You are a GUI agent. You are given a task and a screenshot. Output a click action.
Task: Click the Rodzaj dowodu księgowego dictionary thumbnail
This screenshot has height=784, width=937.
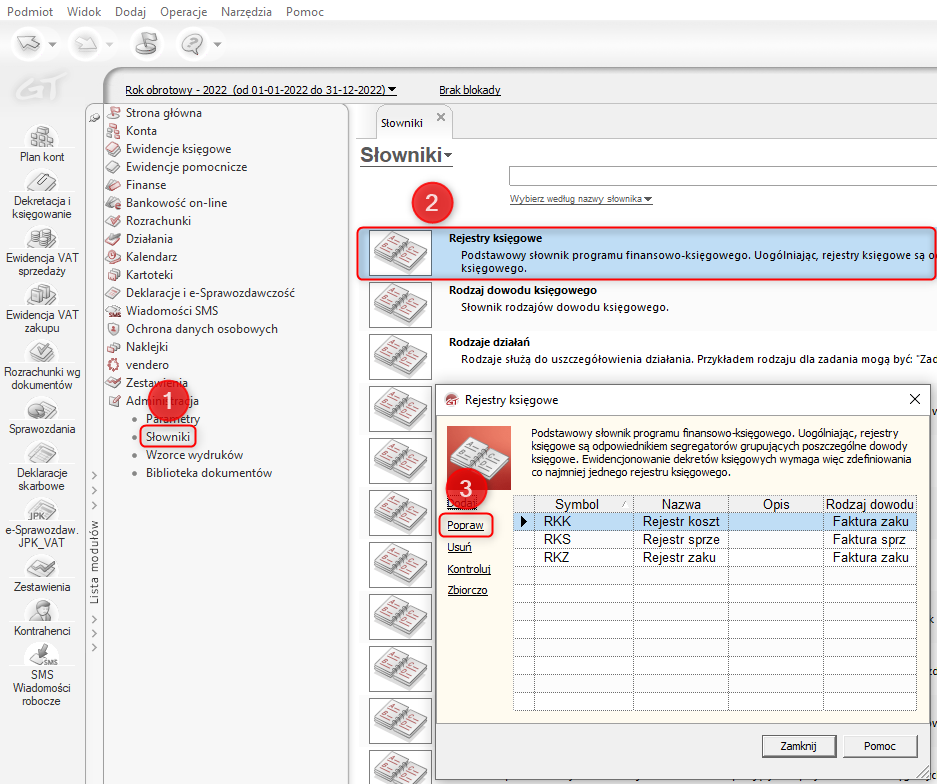[400, 305]
